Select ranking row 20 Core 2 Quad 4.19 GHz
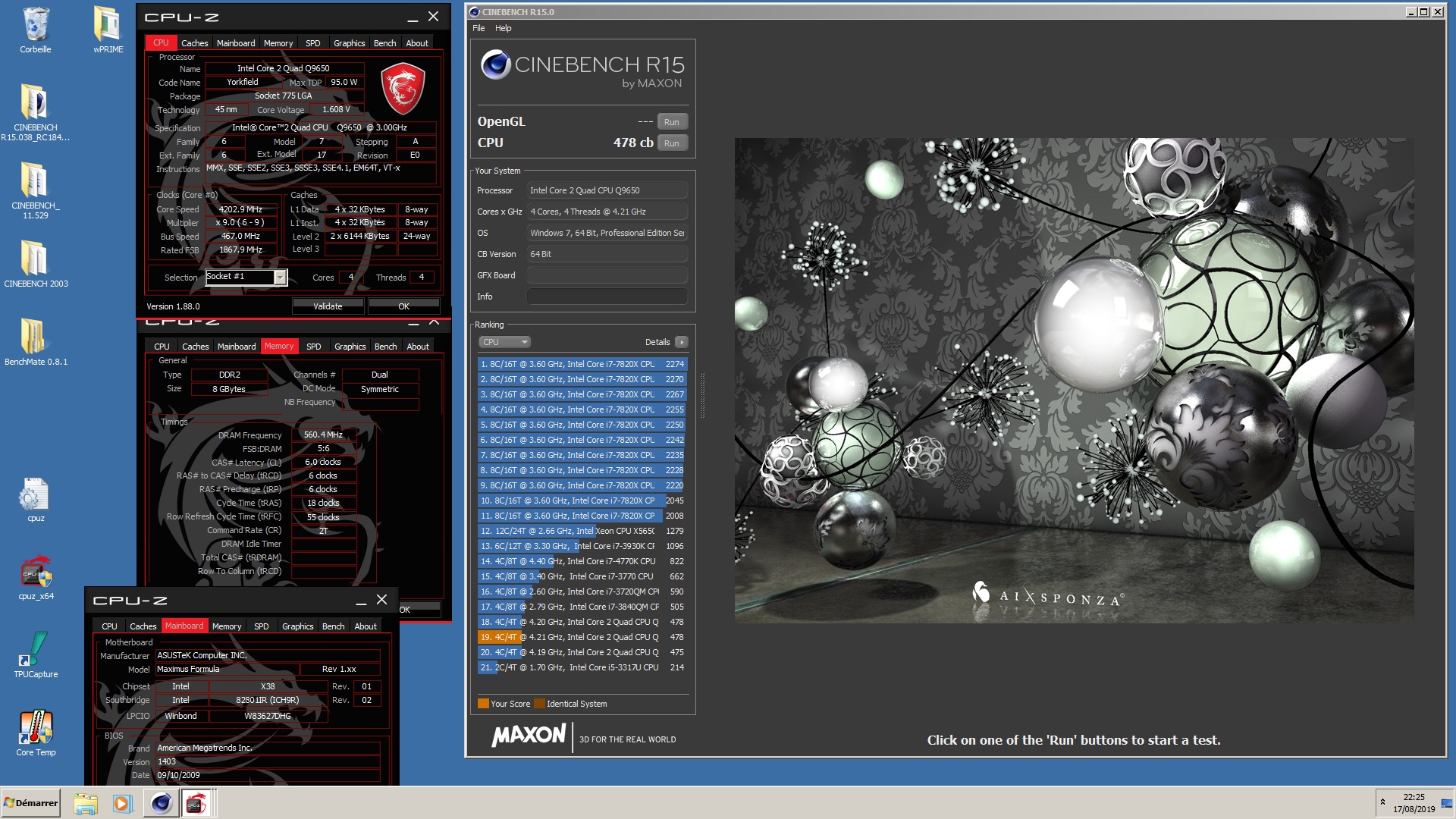The width and height of the screenshot is (1456, 819). click(582, 652)
